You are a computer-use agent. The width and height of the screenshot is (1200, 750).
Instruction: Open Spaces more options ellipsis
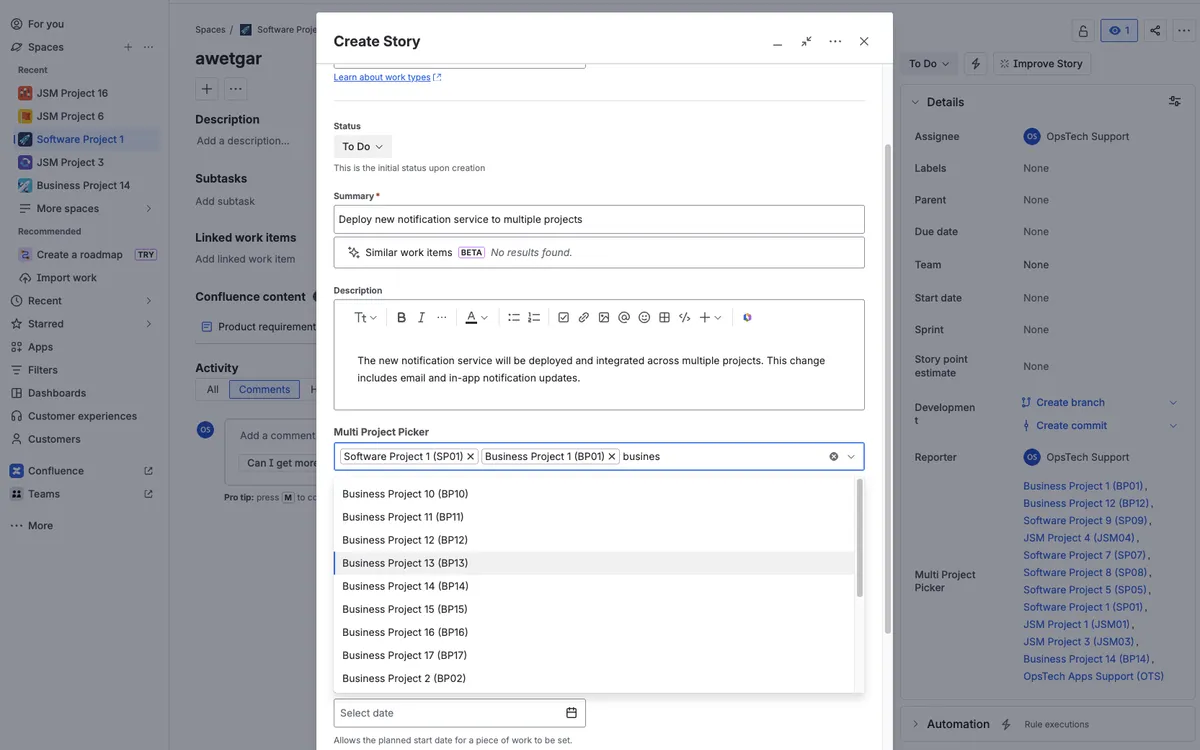[149, 47]
